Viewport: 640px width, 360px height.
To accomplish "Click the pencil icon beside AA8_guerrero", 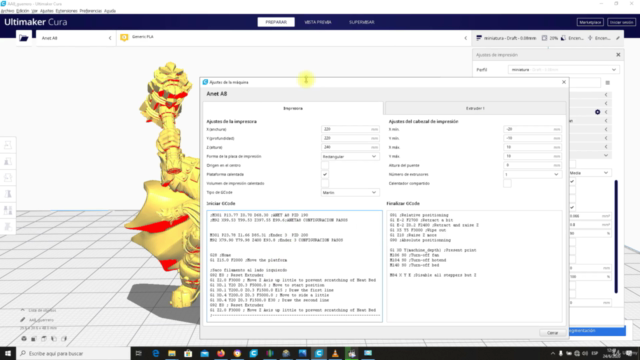I will (23, 320).
